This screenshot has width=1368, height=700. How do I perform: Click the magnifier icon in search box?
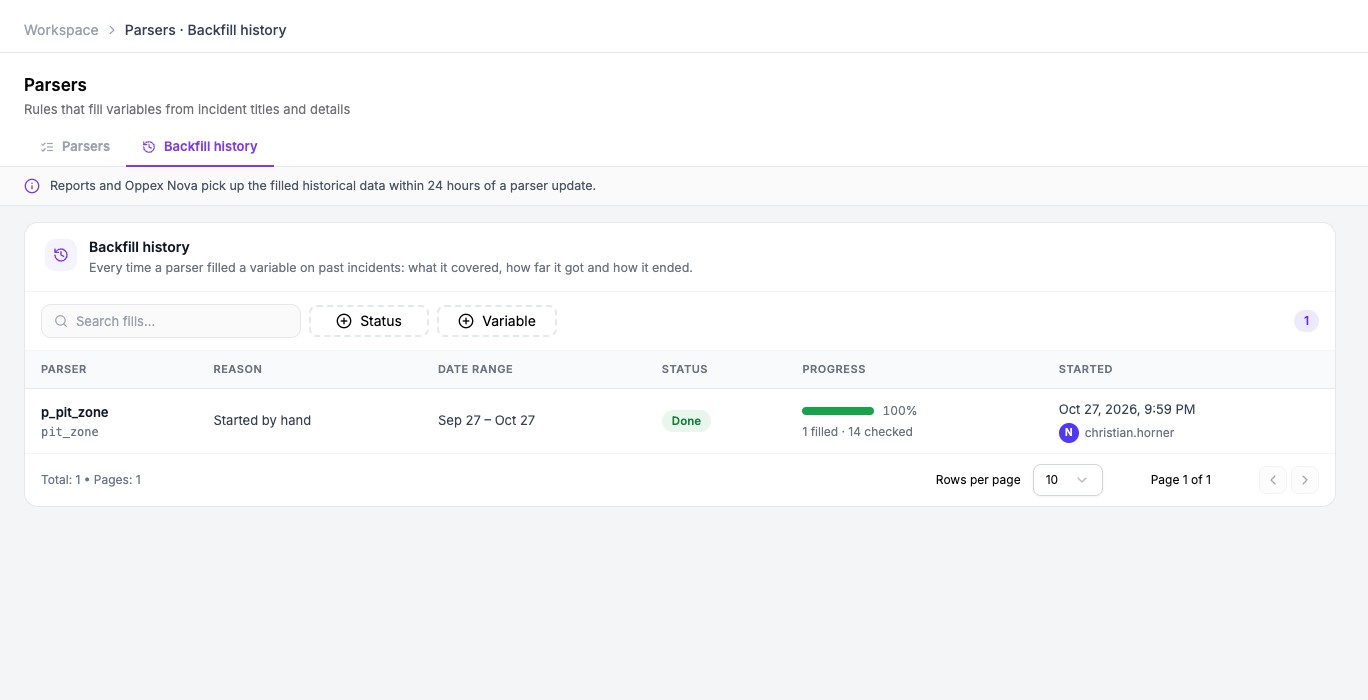pos(61,321)
